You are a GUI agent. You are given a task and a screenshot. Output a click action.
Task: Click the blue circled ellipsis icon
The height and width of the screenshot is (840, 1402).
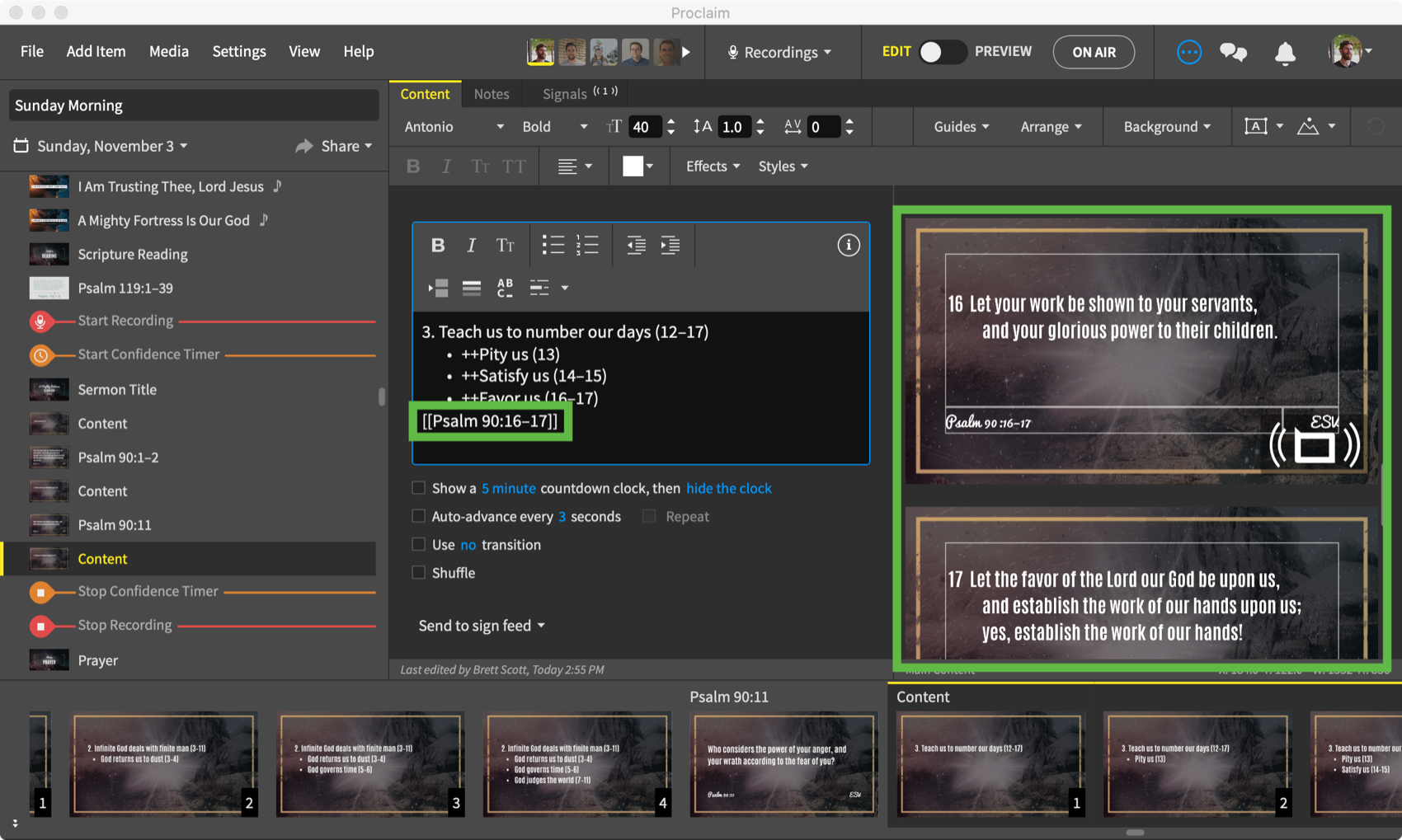pos(1188,52)
